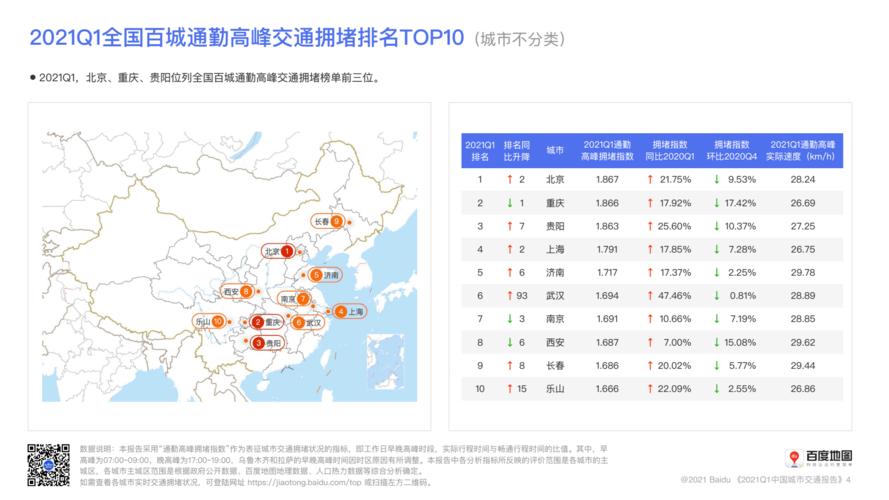Click the congestion index value 1.791
The image size is (889, 500).
click(x=607, y=249)
